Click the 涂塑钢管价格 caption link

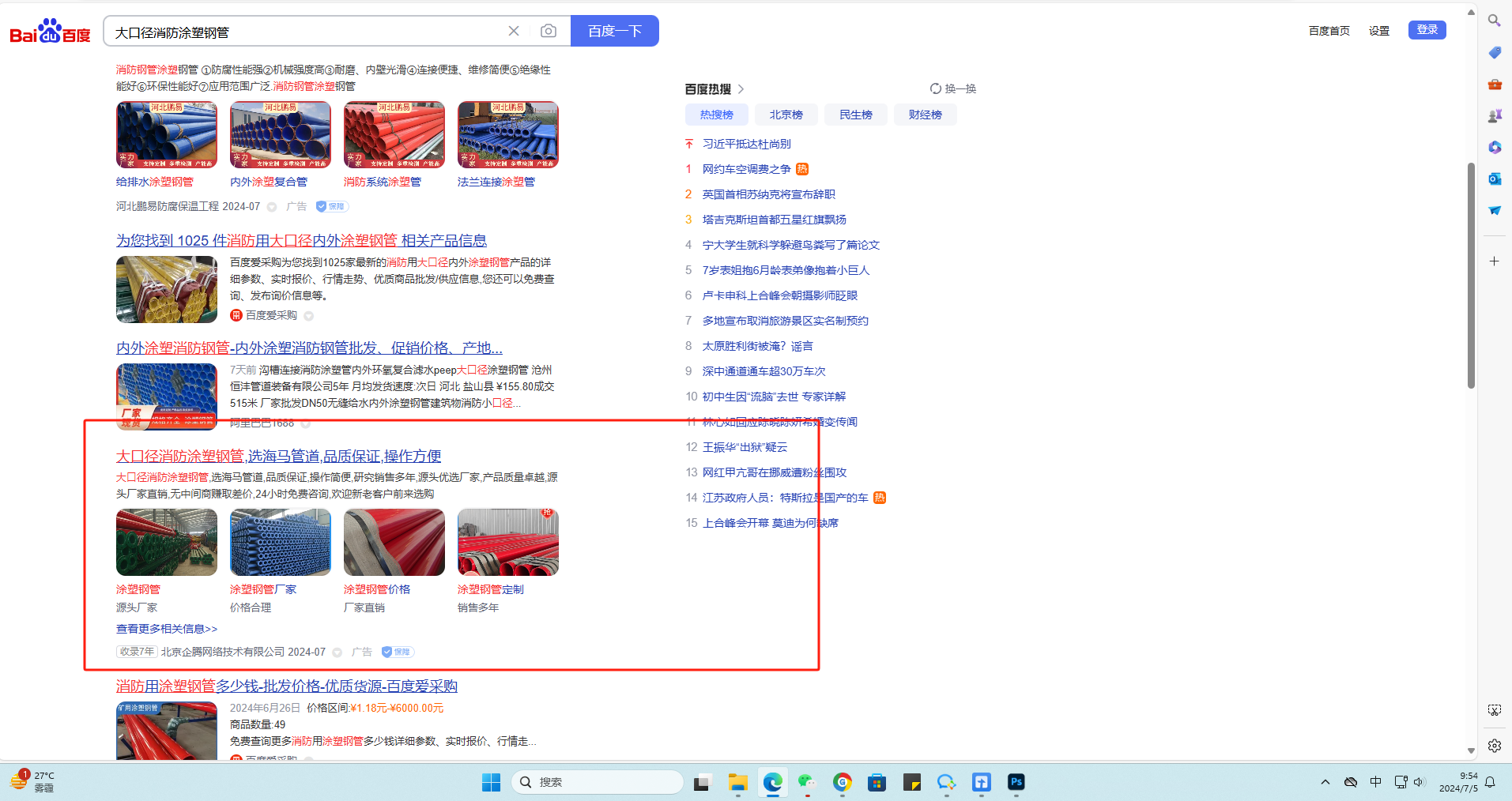[377, 589]
